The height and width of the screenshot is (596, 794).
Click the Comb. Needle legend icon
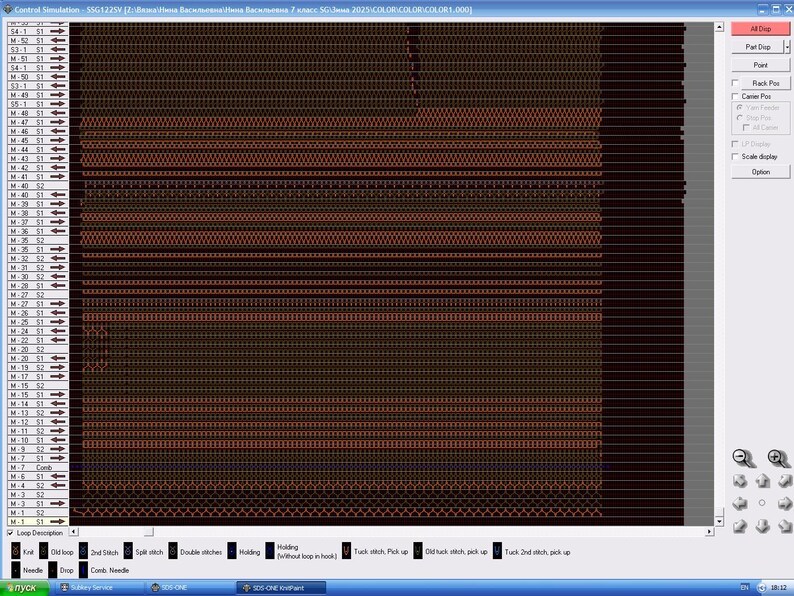click(84, 570)
